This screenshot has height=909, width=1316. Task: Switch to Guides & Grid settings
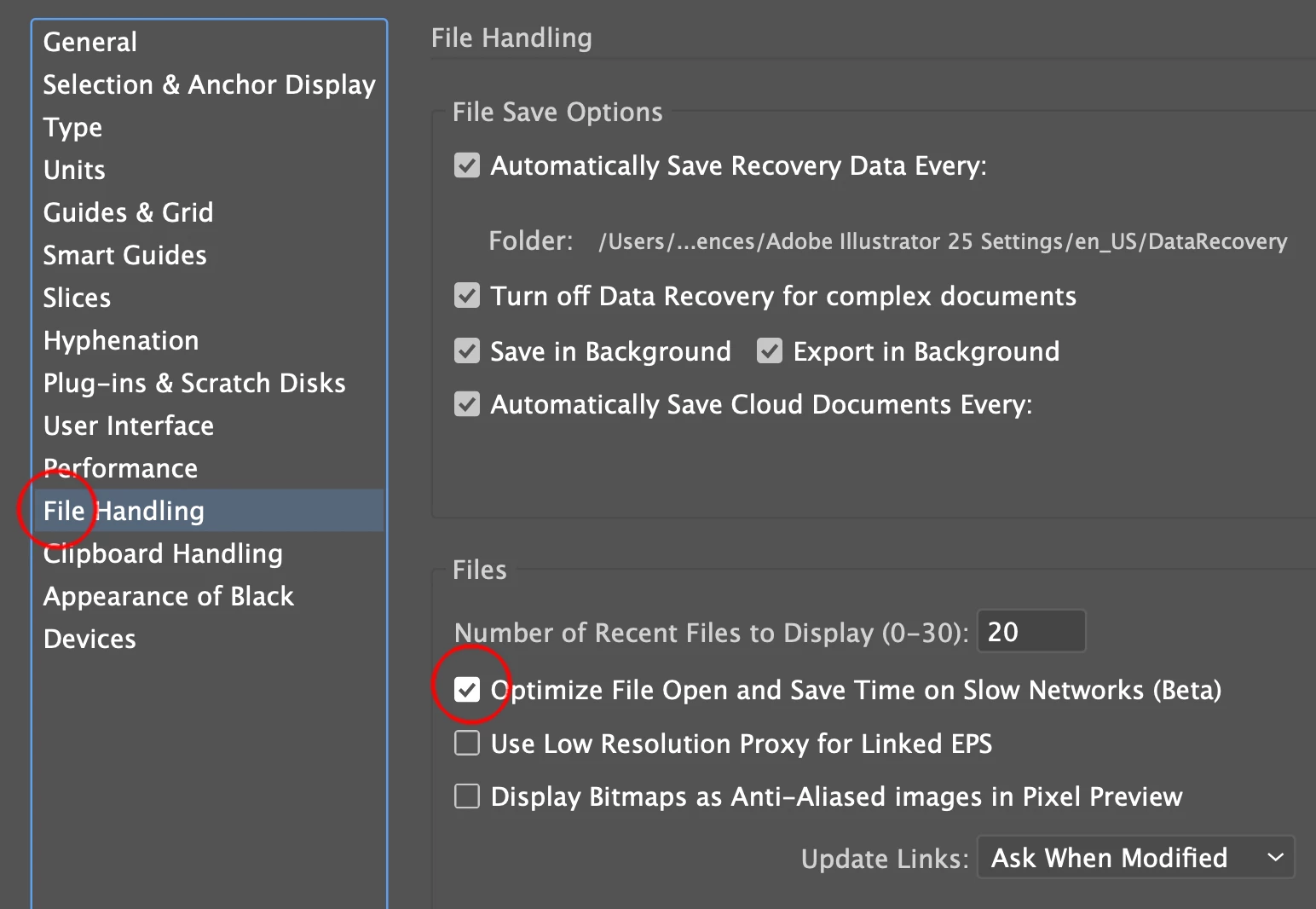coord(129,212)
